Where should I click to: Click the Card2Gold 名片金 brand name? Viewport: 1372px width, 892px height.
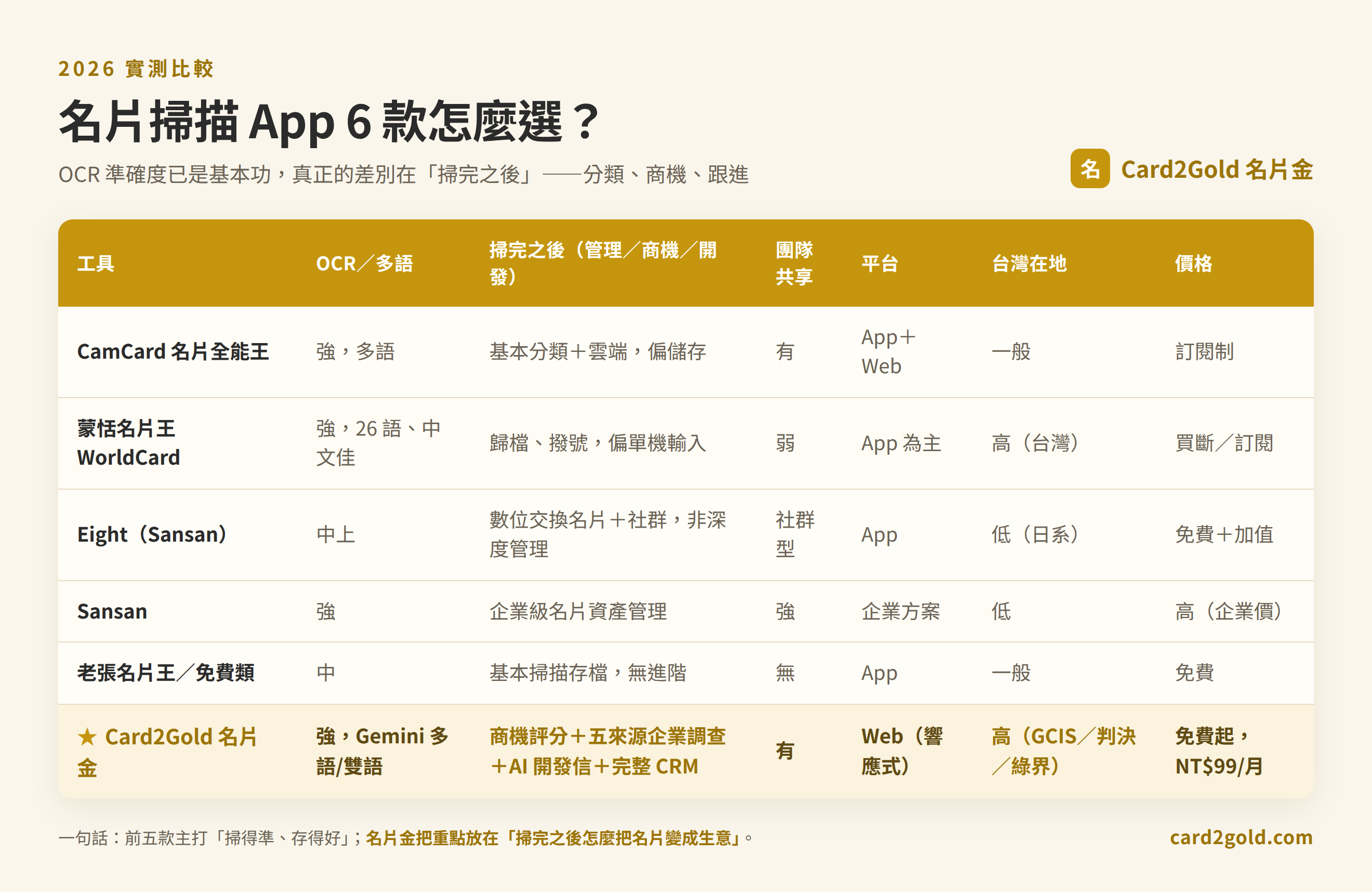(x=1217, y=169)
